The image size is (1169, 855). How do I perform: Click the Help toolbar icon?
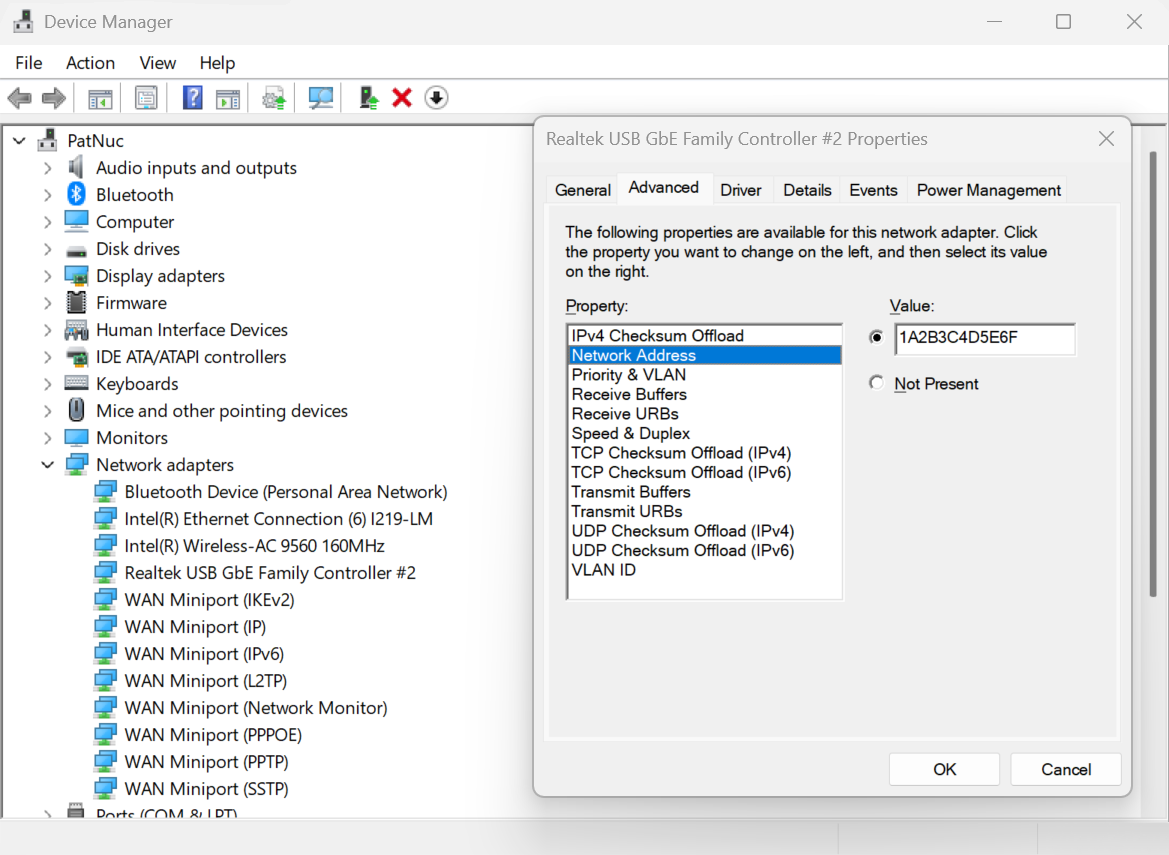pos(192,97)
